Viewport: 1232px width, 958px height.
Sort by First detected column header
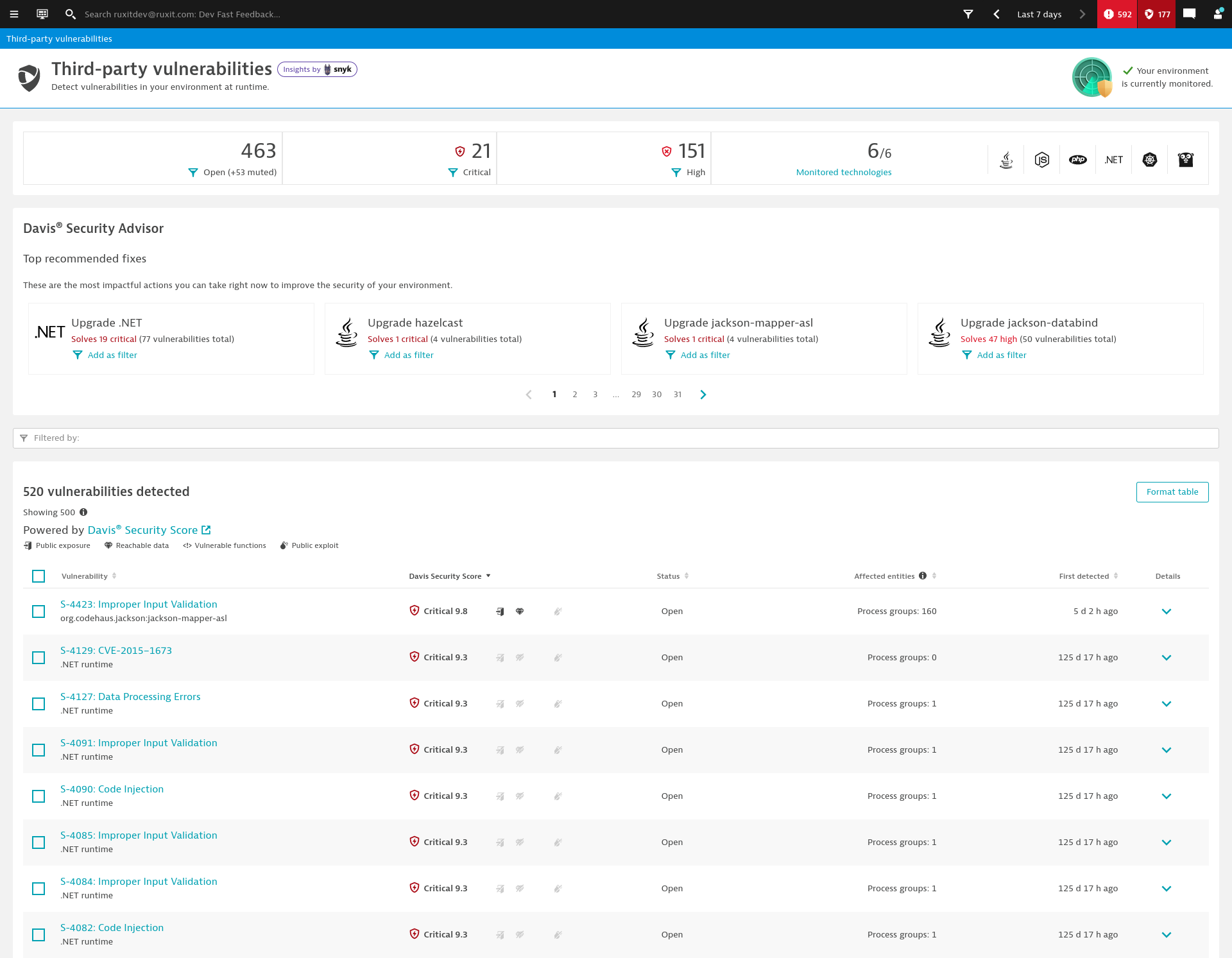pyautogui.click(x=1088, y=576)
